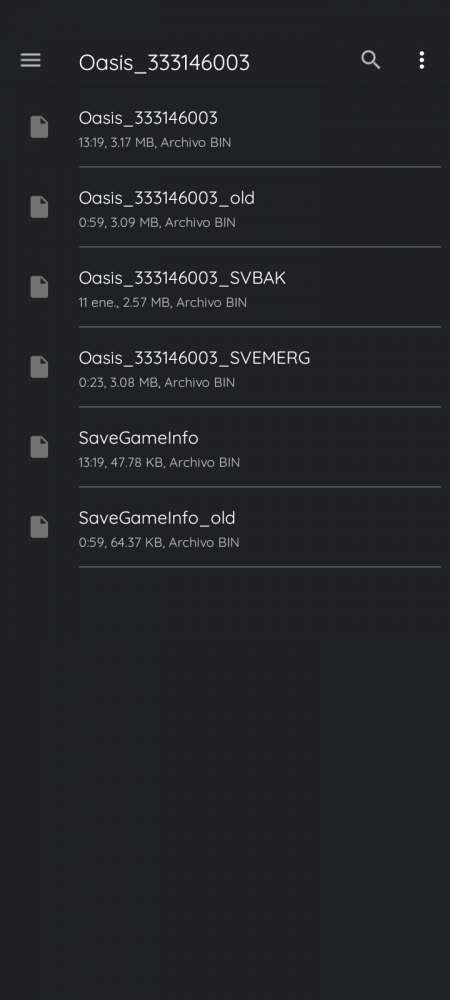The height and width of the screenshot is (1000, 450).
Task: Click the 11 ene., 2.57 MB details line
Action: pos(163,302)
